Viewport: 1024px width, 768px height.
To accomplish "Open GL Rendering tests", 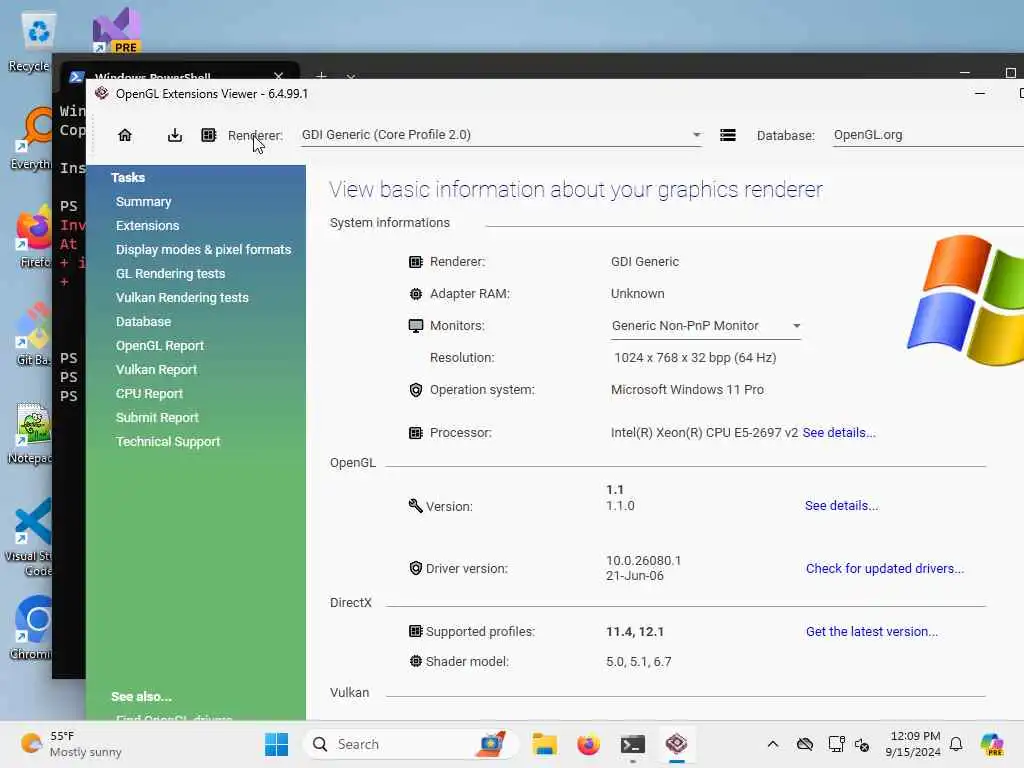I will (x=170, y=274).
